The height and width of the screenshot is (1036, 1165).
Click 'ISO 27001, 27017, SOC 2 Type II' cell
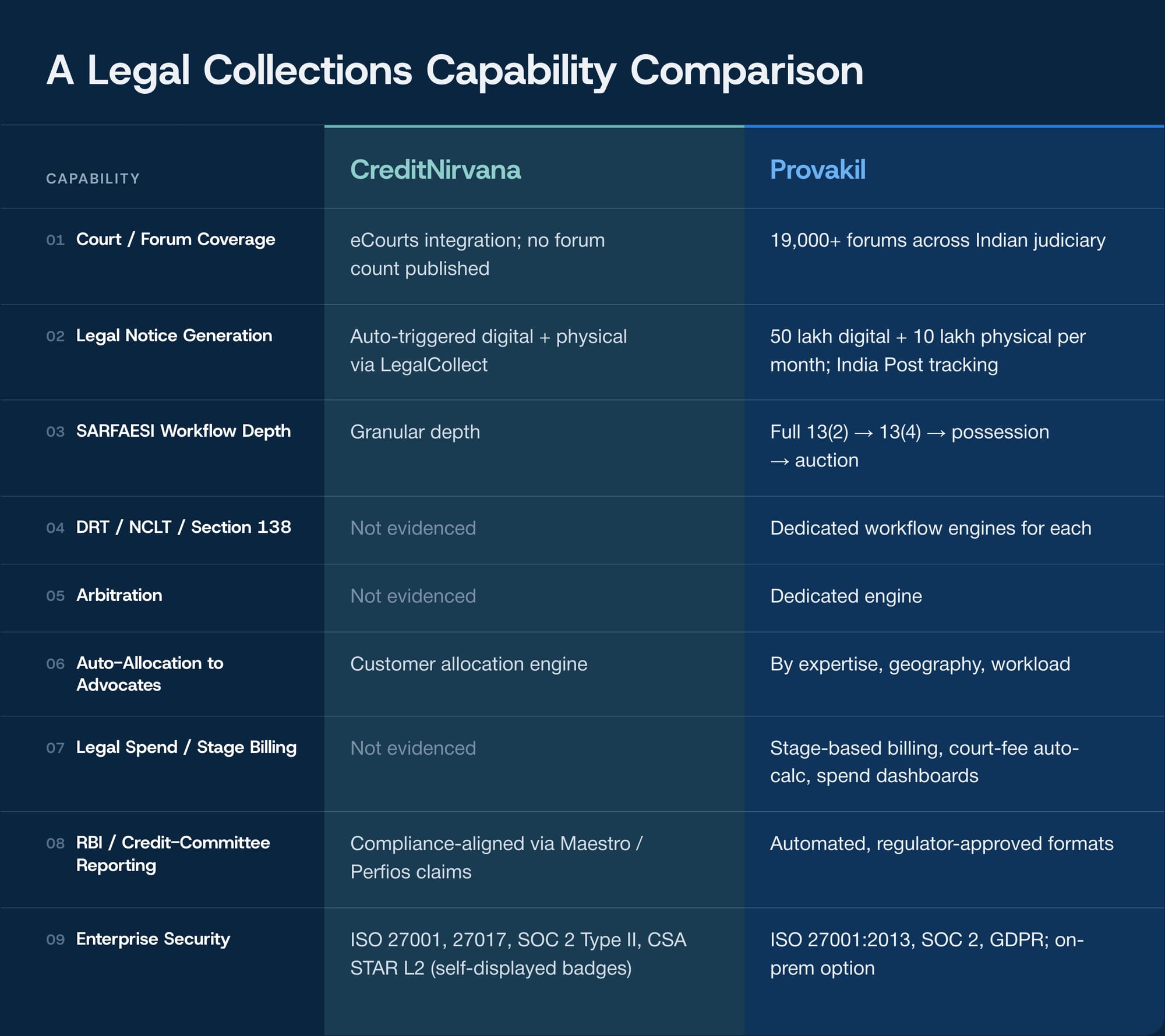518,954
